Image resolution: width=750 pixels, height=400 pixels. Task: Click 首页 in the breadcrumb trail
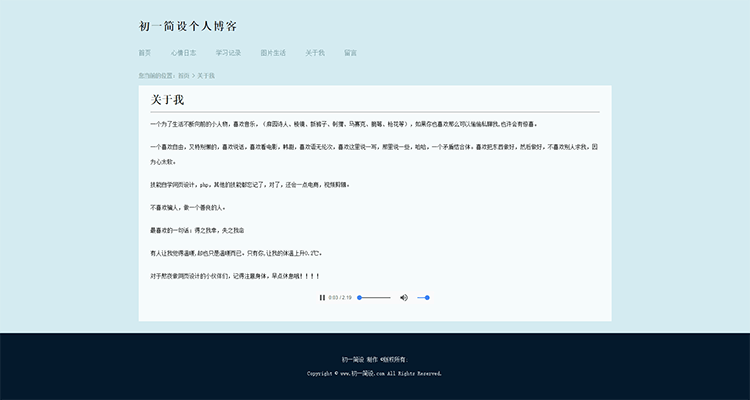pyautogui.click(x=184, y=75)
